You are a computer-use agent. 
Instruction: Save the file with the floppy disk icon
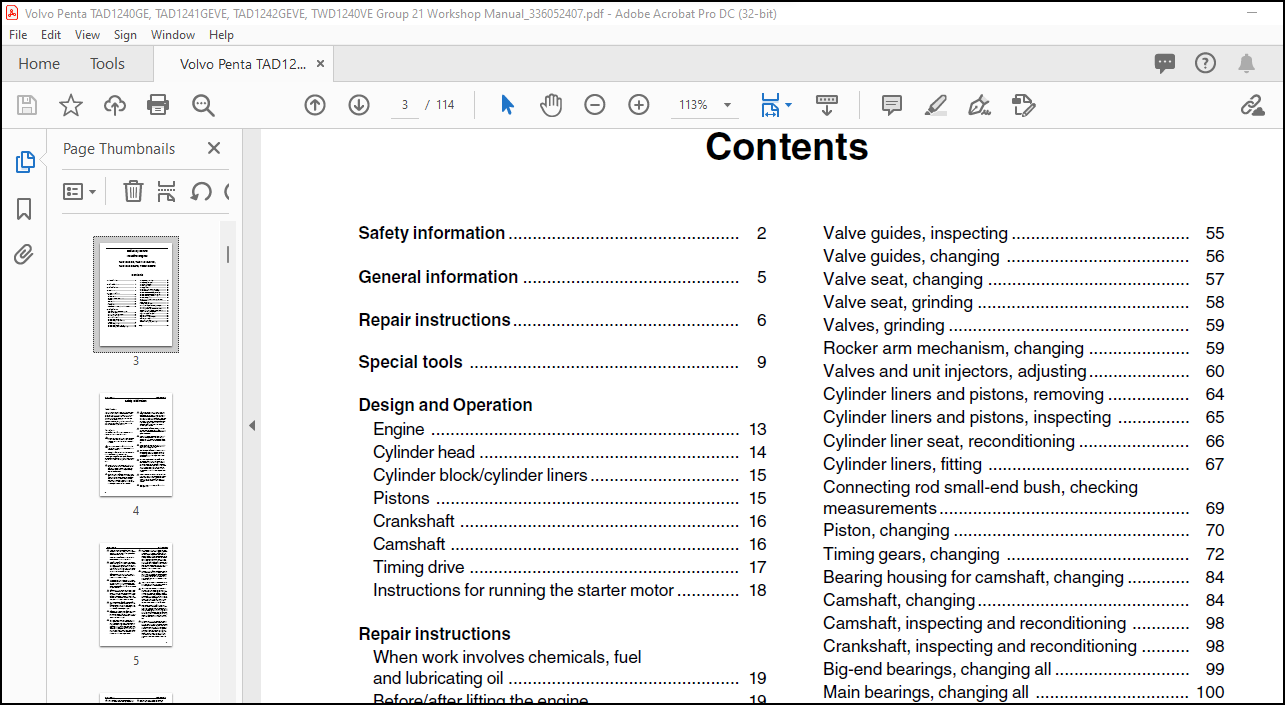click(x=27, y=105)
